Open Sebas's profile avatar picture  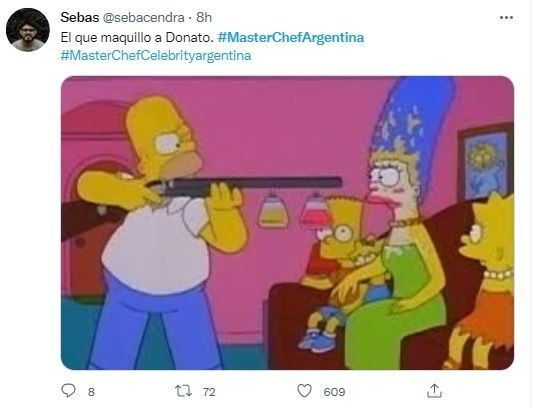click(x=28, y=30)
